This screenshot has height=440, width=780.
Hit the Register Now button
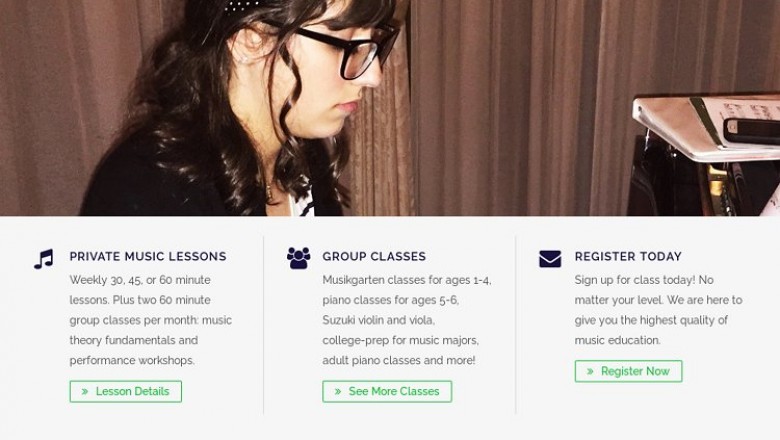pos(628,371)
